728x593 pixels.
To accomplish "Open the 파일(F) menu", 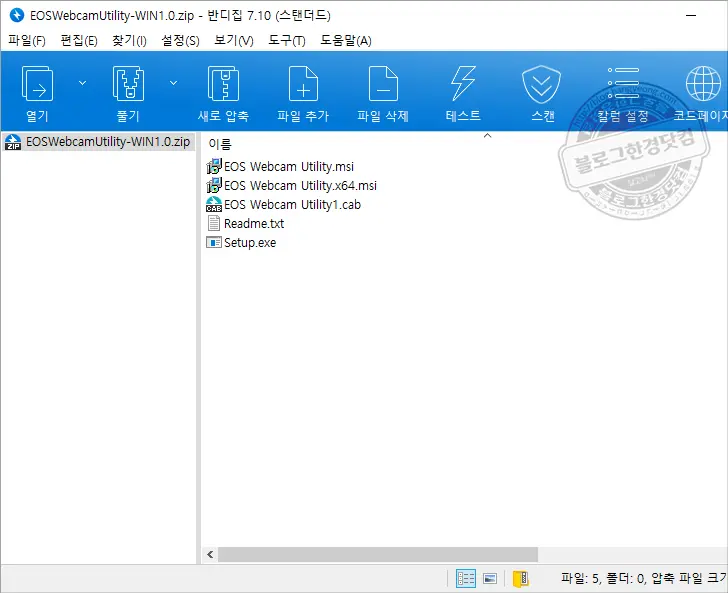I will click(x=27, y=41).
